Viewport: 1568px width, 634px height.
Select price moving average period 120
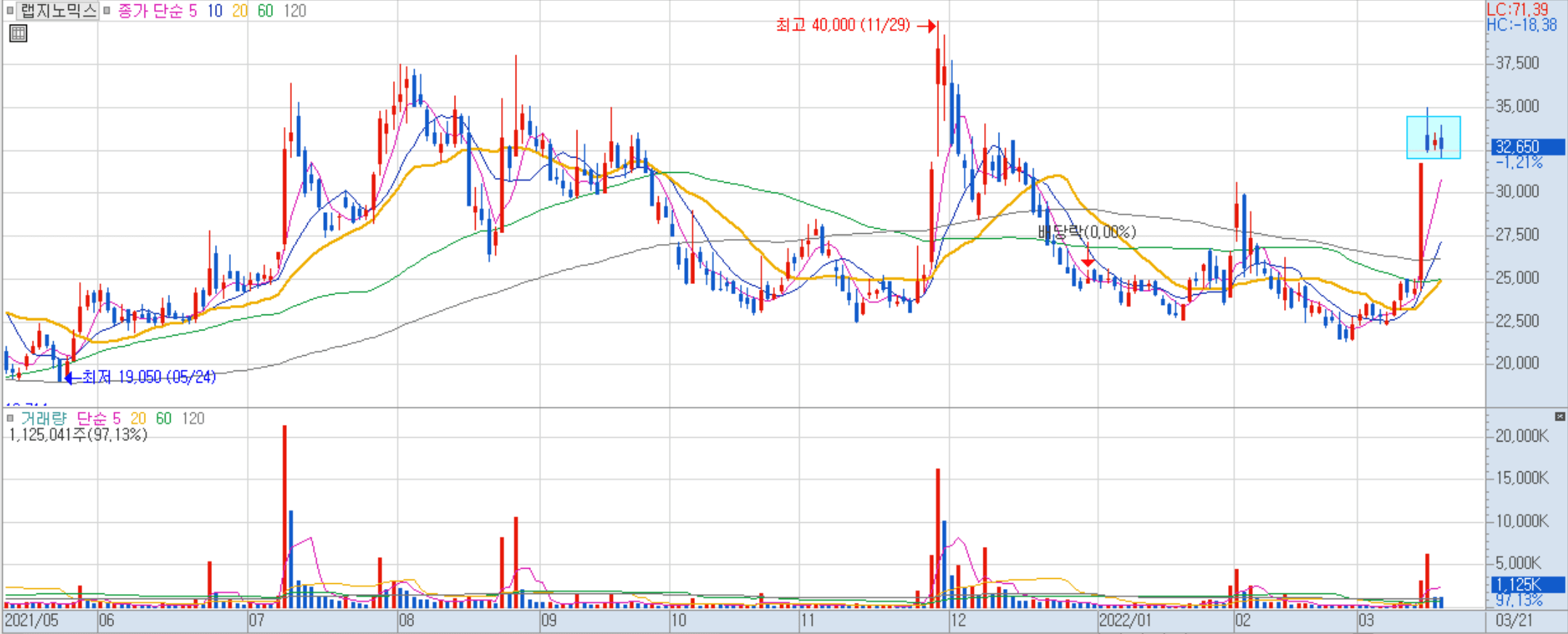[x=294, y=11]
